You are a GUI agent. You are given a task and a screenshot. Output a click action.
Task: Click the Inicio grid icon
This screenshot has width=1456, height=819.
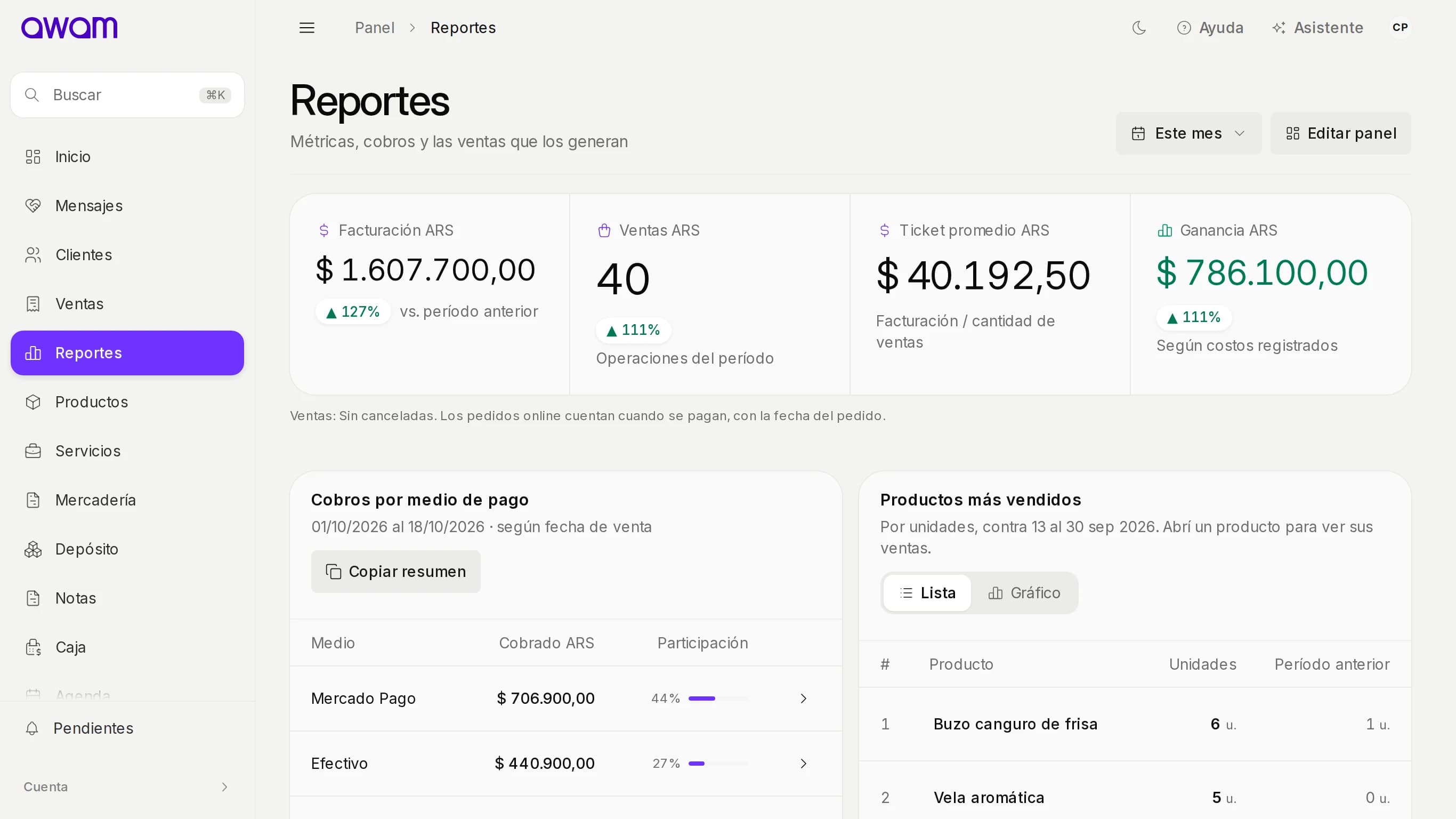tap(34, 157)
